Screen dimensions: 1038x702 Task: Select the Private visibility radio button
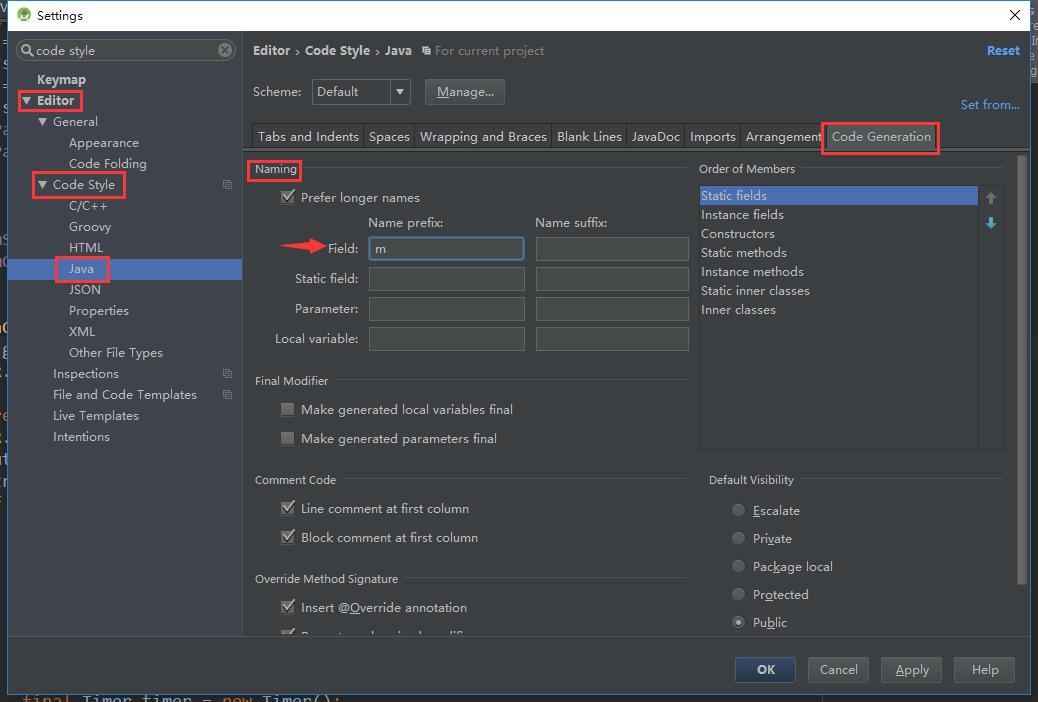[738, 539]
